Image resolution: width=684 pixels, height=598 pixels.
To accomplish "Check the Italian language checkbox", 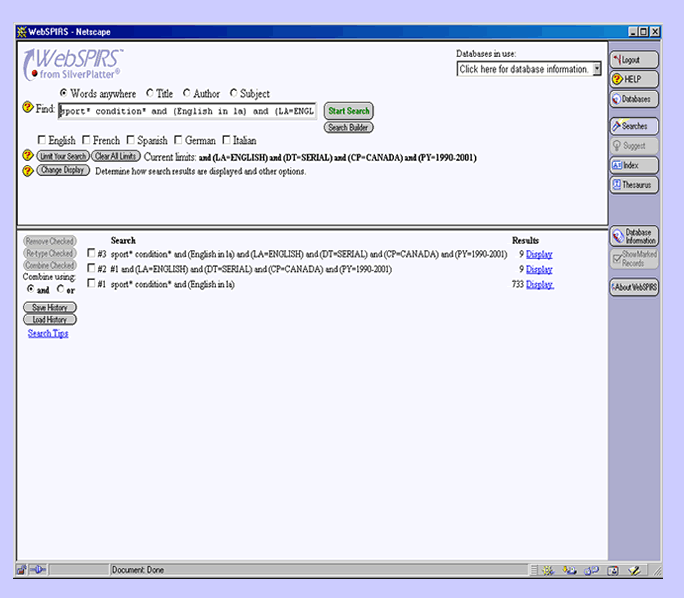I will pos(226,140).
